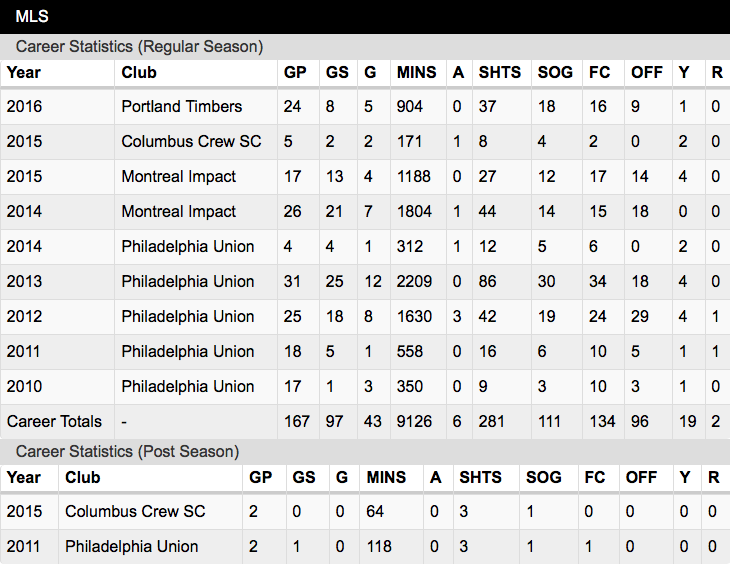
Task: Click the regular season SHTS column header
Action: coord(500,73)
